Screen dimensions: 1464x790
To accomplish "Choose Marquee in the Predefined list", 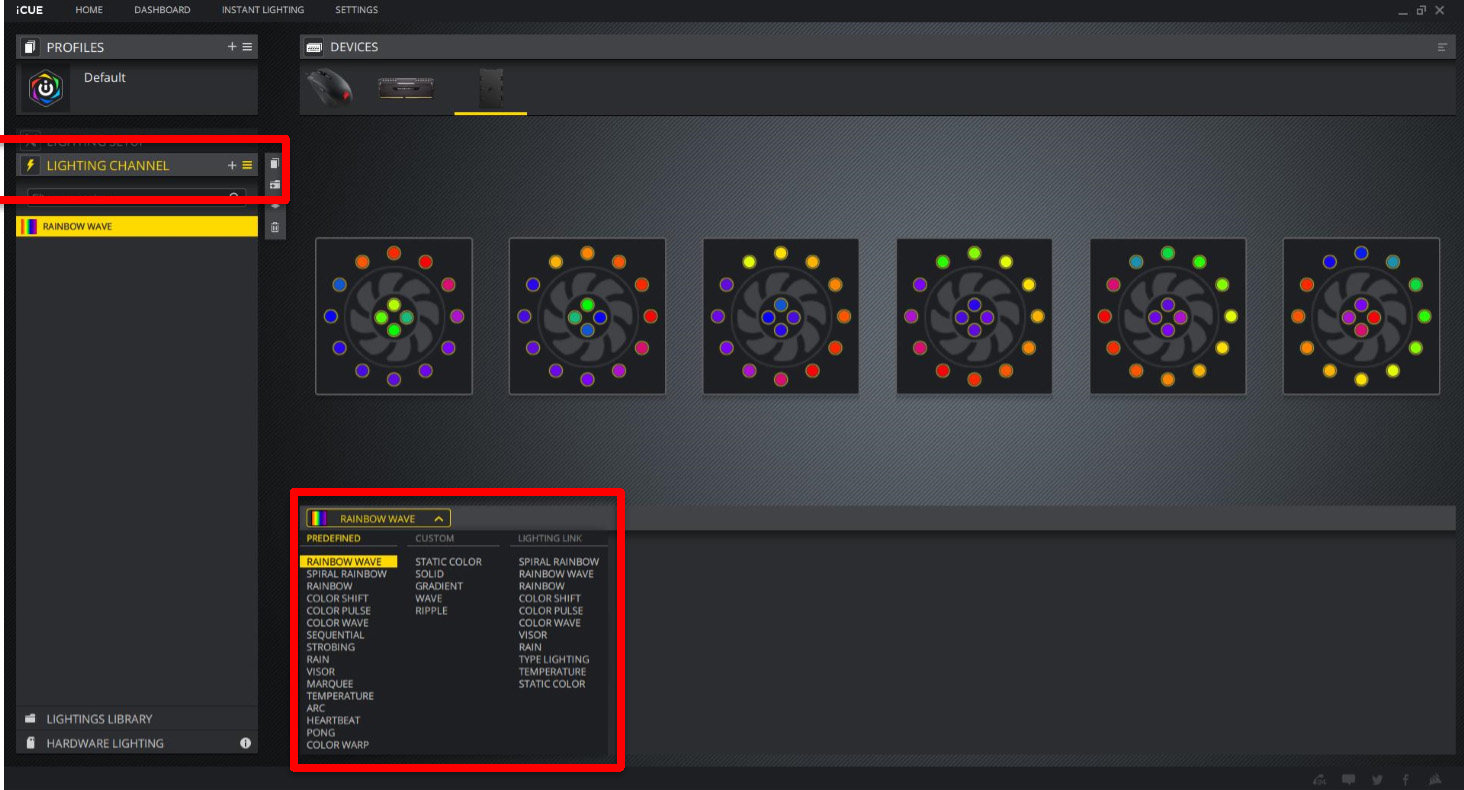I will (x=329, y=684).
